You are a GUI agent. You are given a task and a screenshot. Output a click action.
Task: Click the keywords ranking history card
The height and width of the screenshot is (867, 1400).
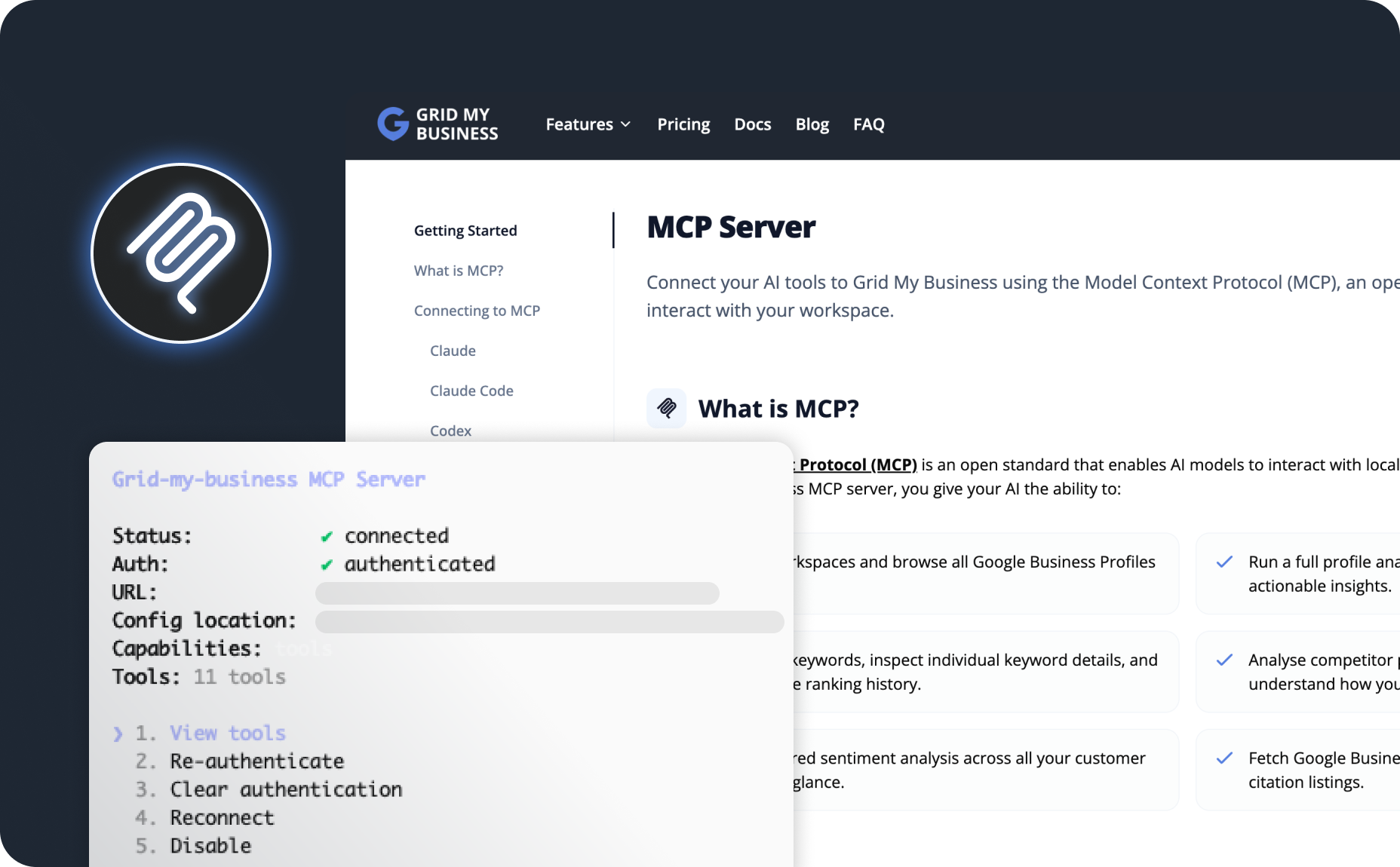coord(985,672)
